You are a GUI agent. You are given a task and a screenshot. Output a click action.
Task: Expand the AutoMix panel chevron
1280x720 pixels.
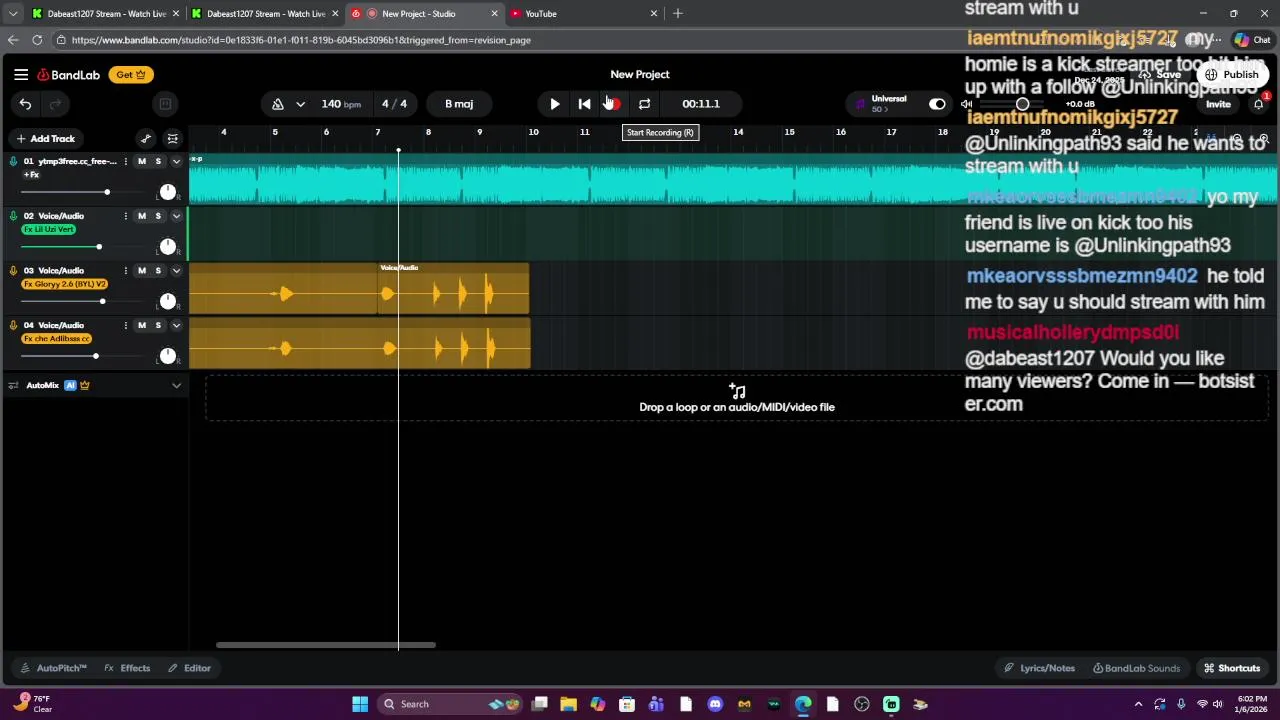click(x=176, y=385)
